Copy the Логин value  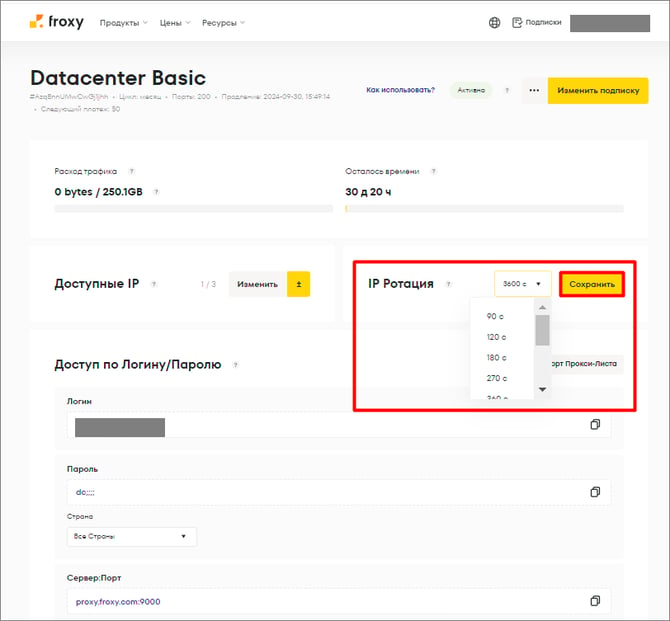595,424
